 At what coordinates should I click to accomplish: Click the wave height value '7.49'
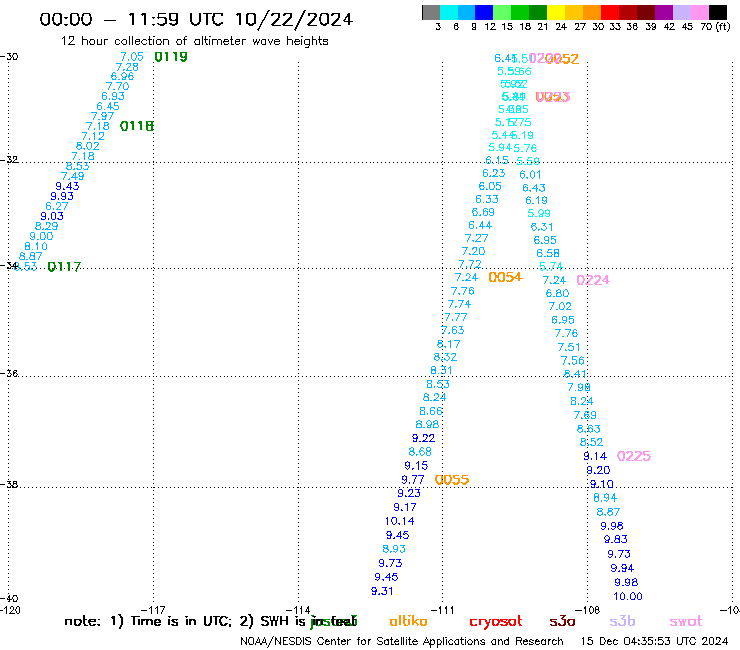72,176
